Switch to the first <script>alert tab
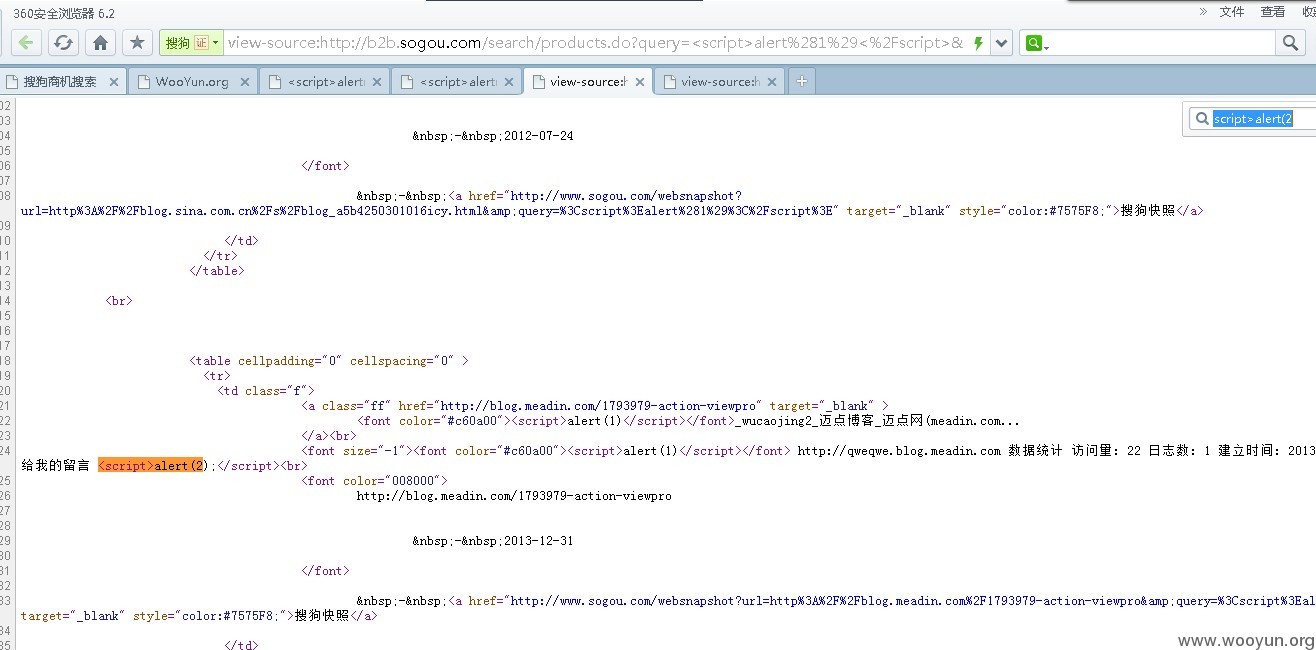This screenshot has width=1316, height=650. [x=324, y=82]
